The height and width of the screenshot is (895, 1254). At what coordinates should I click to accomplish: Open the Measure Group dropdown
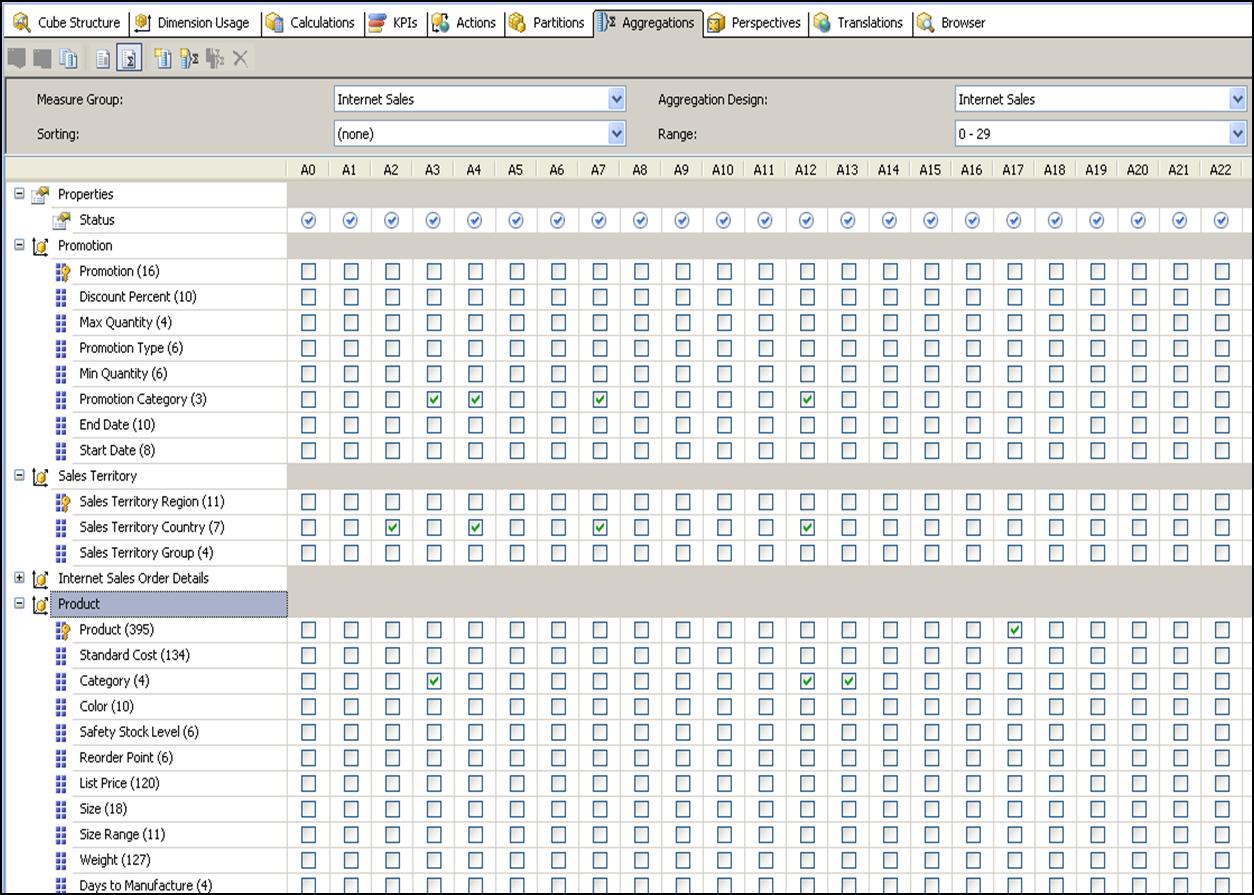(616, 99)
